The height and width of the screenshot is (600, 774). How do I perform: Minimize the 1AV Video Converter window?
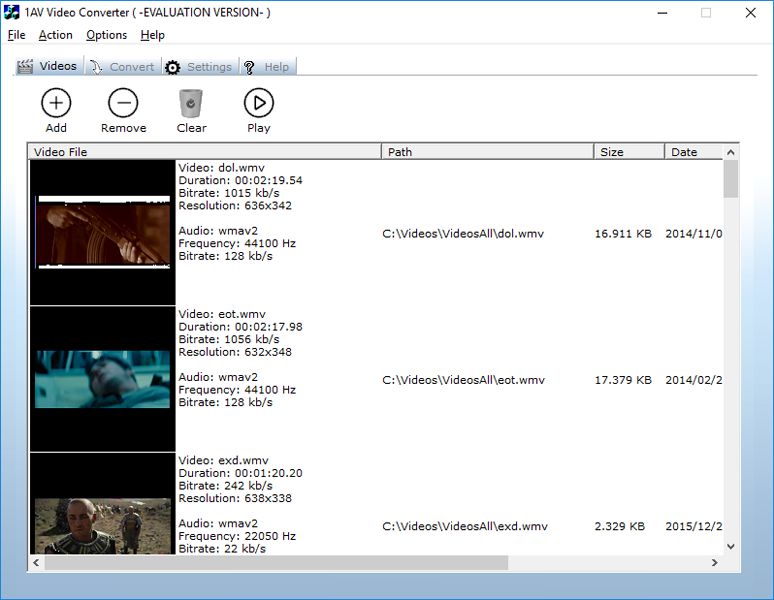tap(662, 13)
